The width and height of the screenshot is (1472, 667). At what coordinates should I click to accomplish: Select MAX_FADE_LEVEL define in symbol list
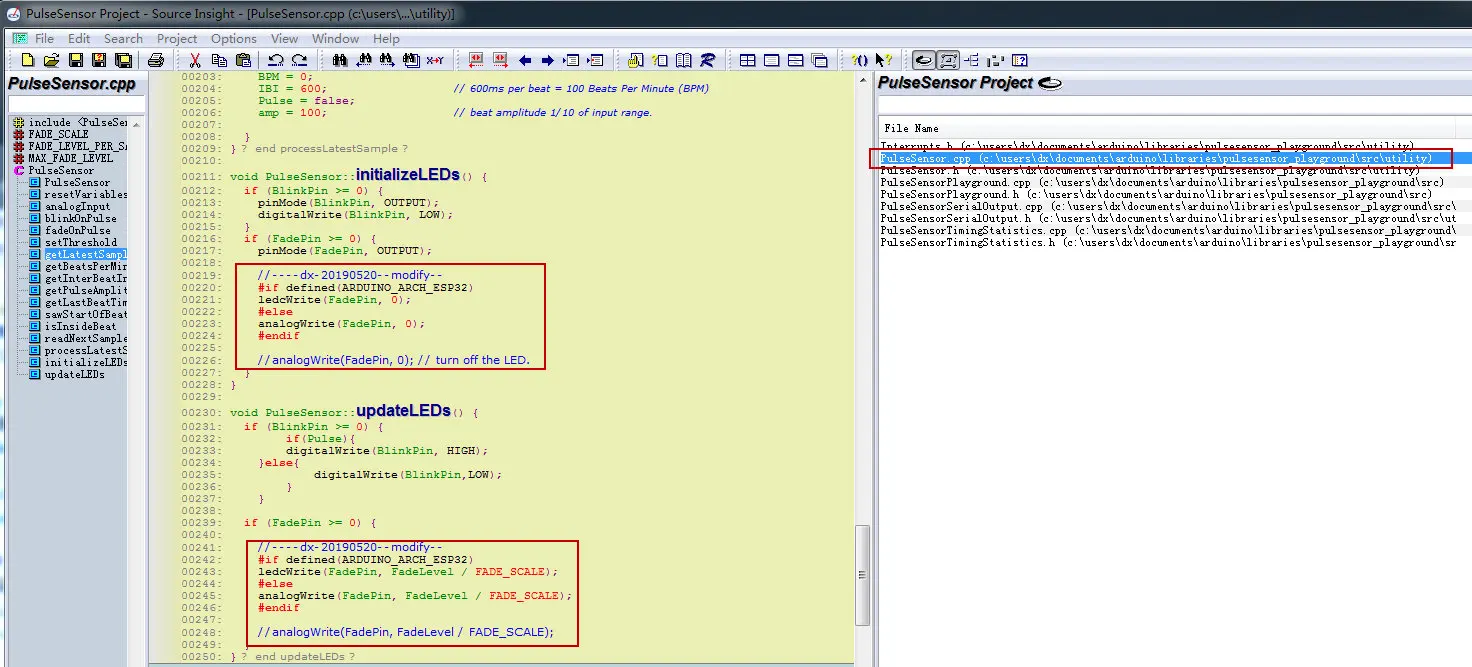click(x=70, y=158)
